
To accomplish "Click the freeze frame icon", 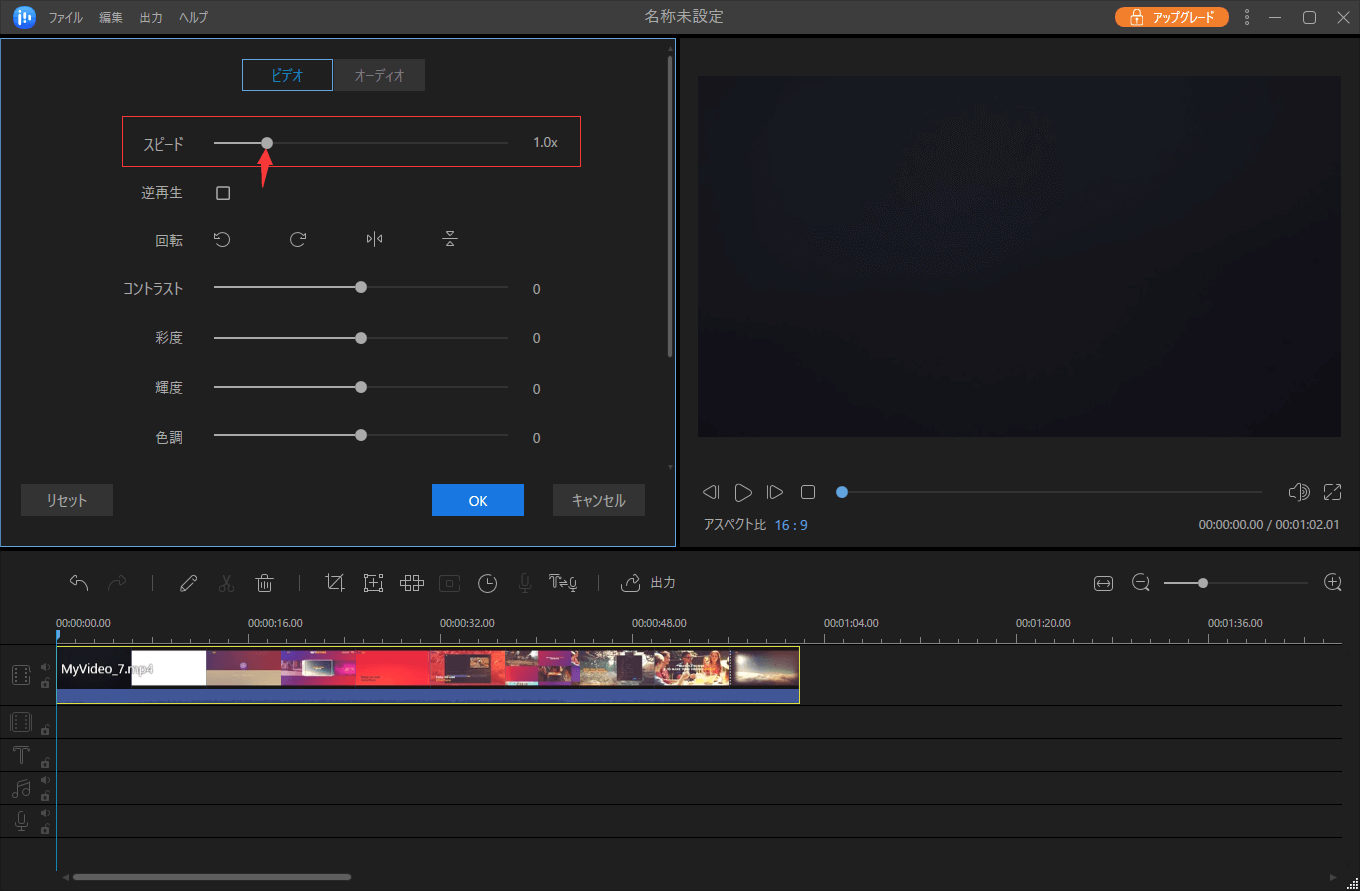I will [449, 583].
